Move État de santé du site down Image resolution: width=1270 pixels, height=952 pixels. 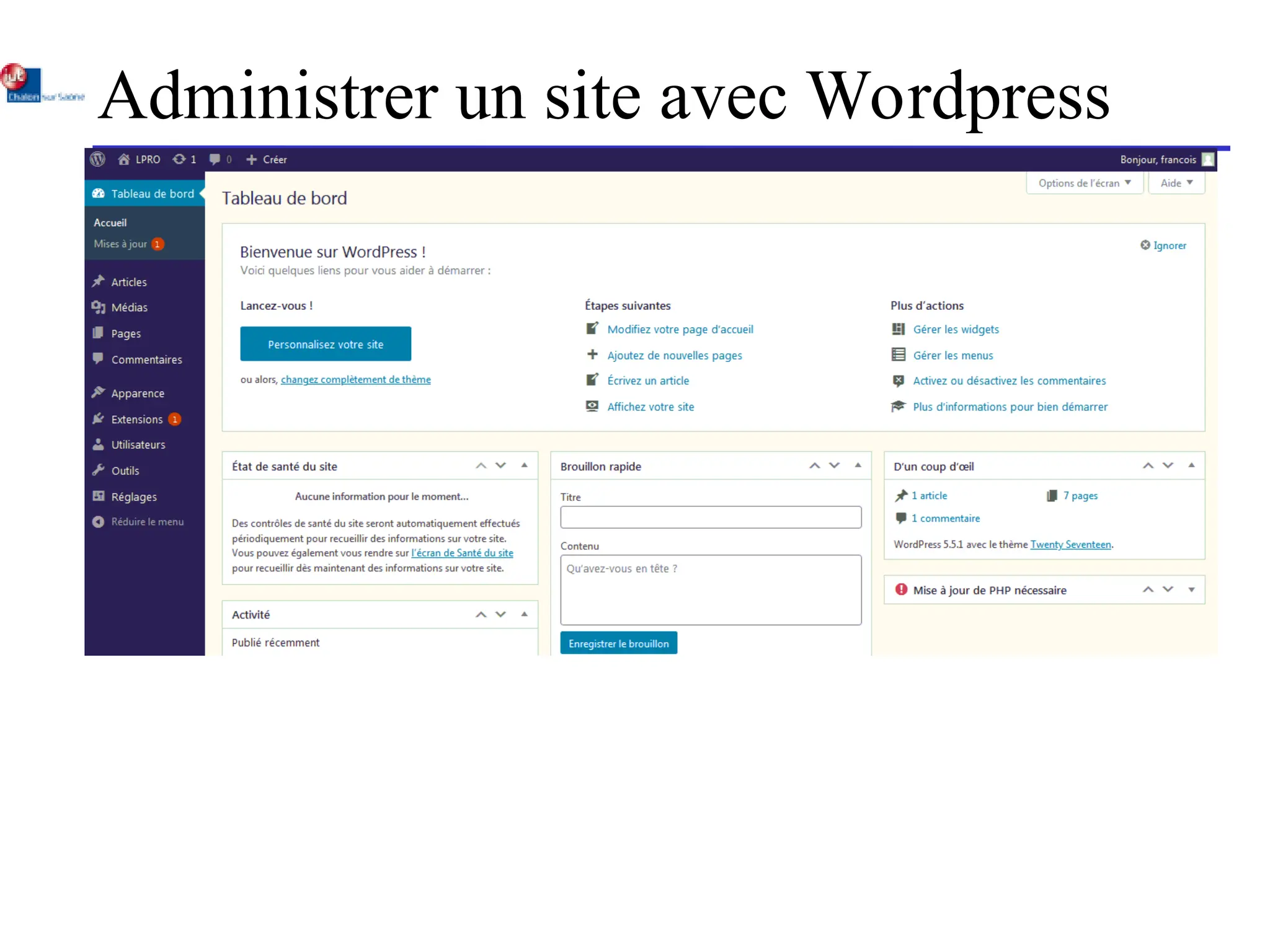click(x=501, y=465)
